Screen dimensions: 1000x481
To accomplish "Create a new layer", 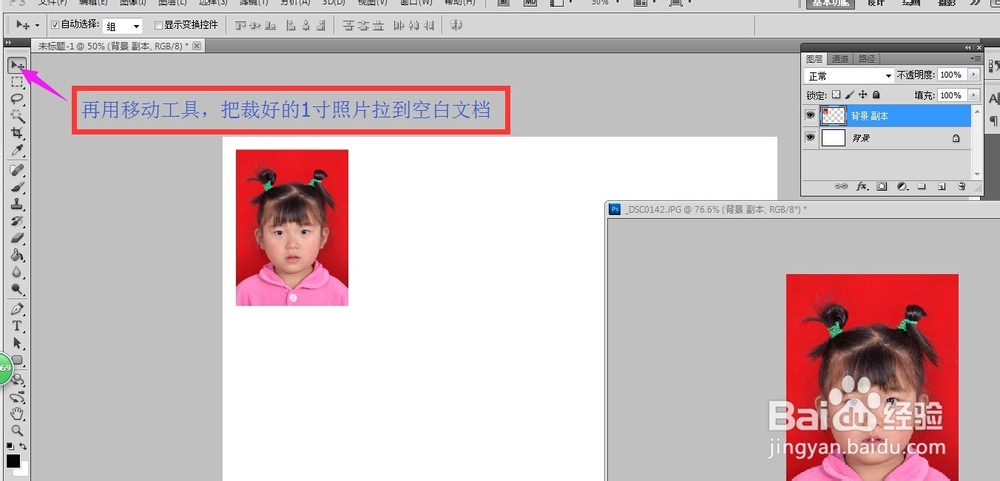I will (x=941, y=187).
